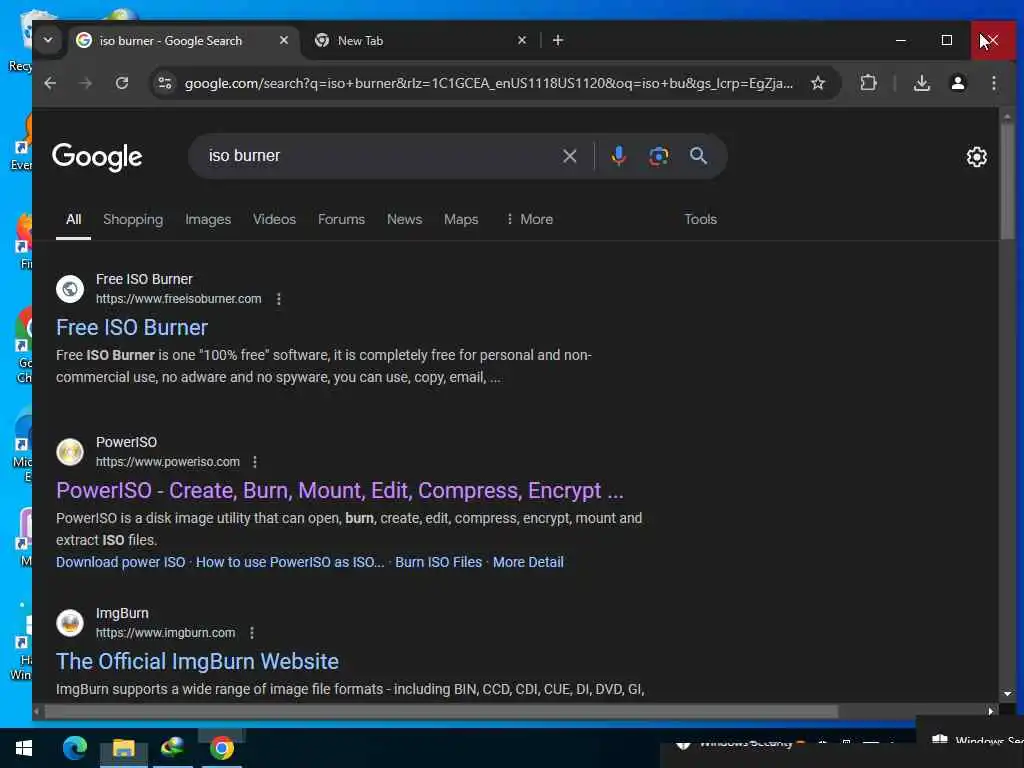Click the Google logo
The width and height of the screenshot is (1024, 768).
pyautogui.click(x=97, y=157)
